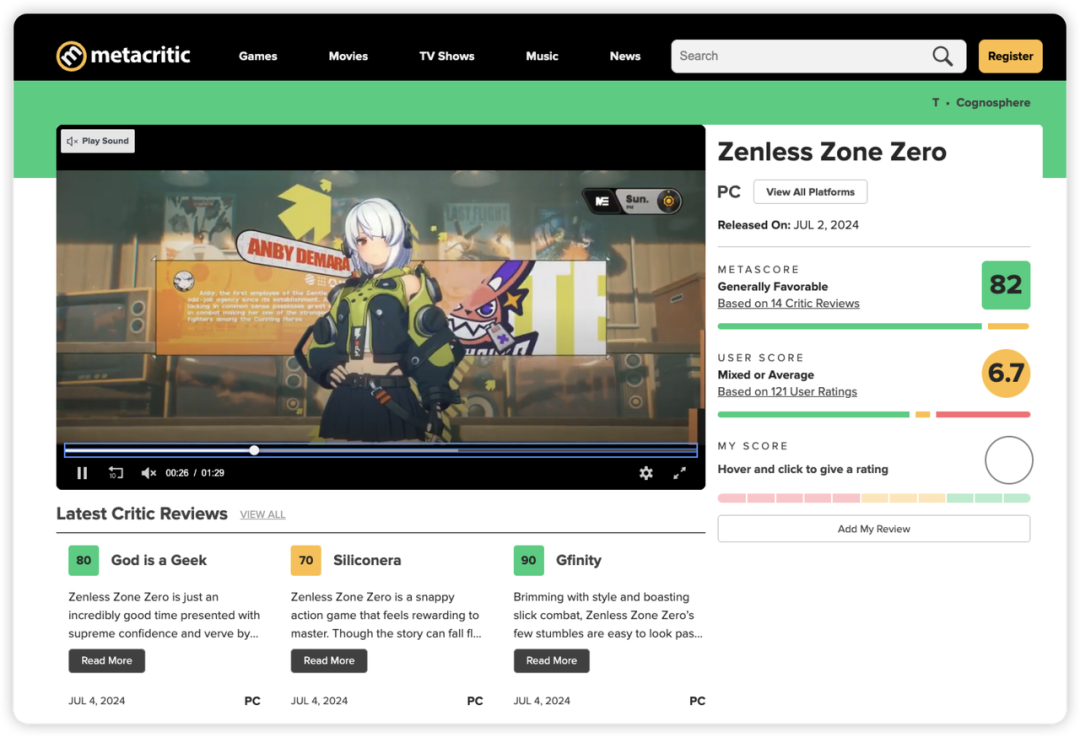Click the Siliconera review title

(x=367, y=561)
